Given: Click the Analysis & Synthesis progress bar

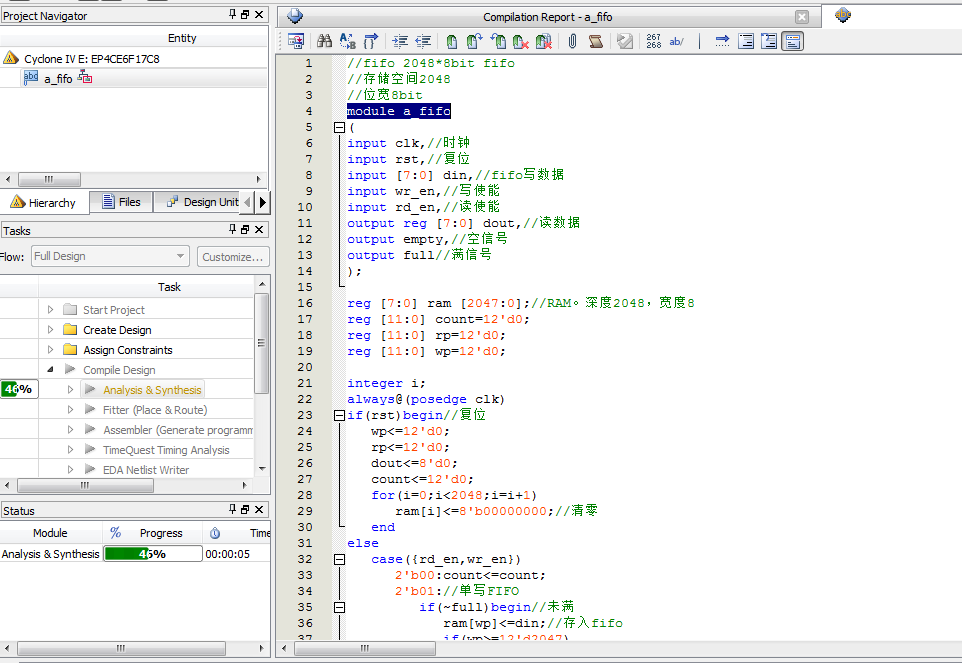Looking at the screenshot, I should (x=150, y=554).
